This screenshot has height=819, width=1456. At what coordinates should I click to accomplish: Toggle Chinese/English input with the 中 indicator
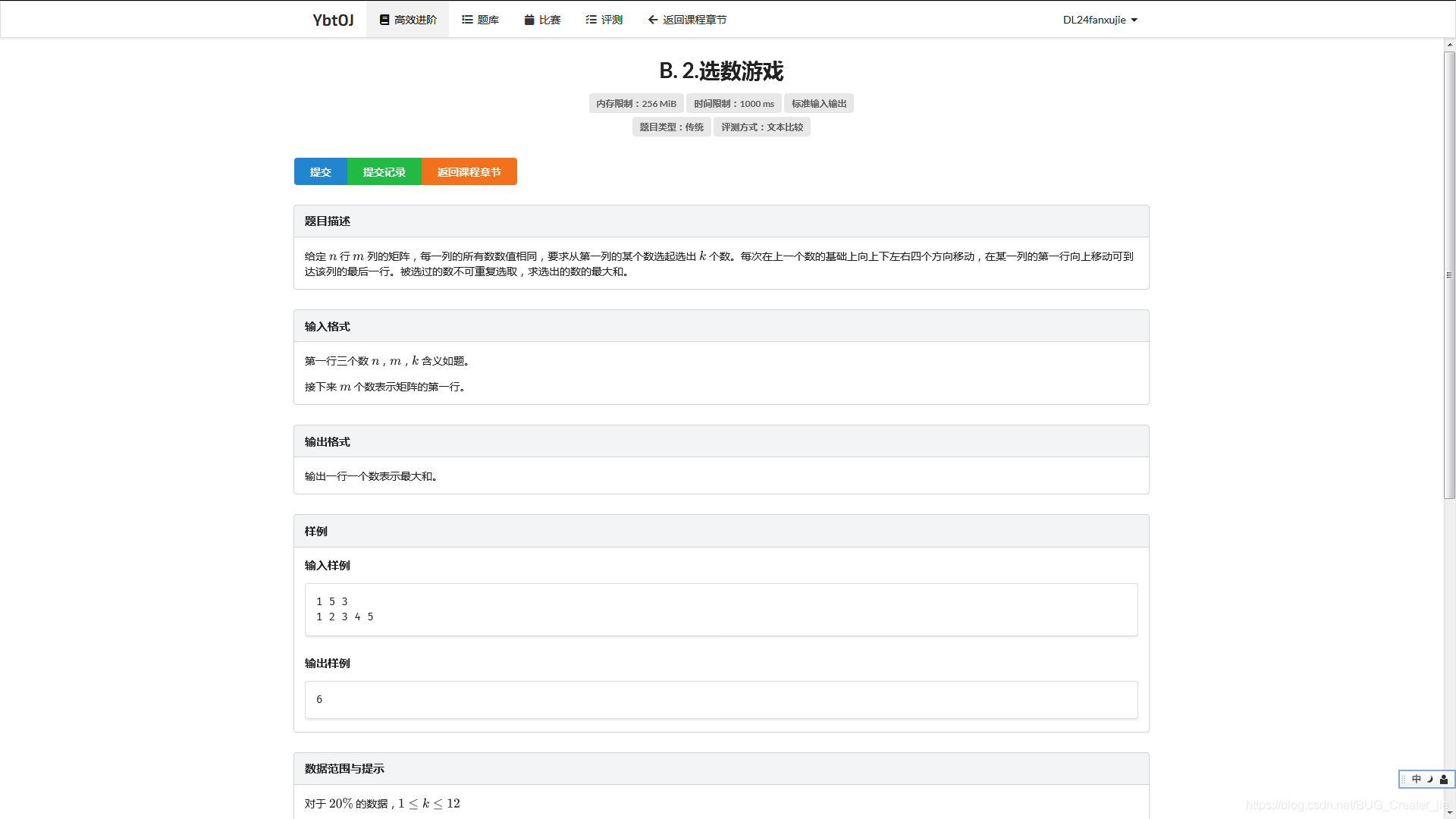pos(1417,780)
